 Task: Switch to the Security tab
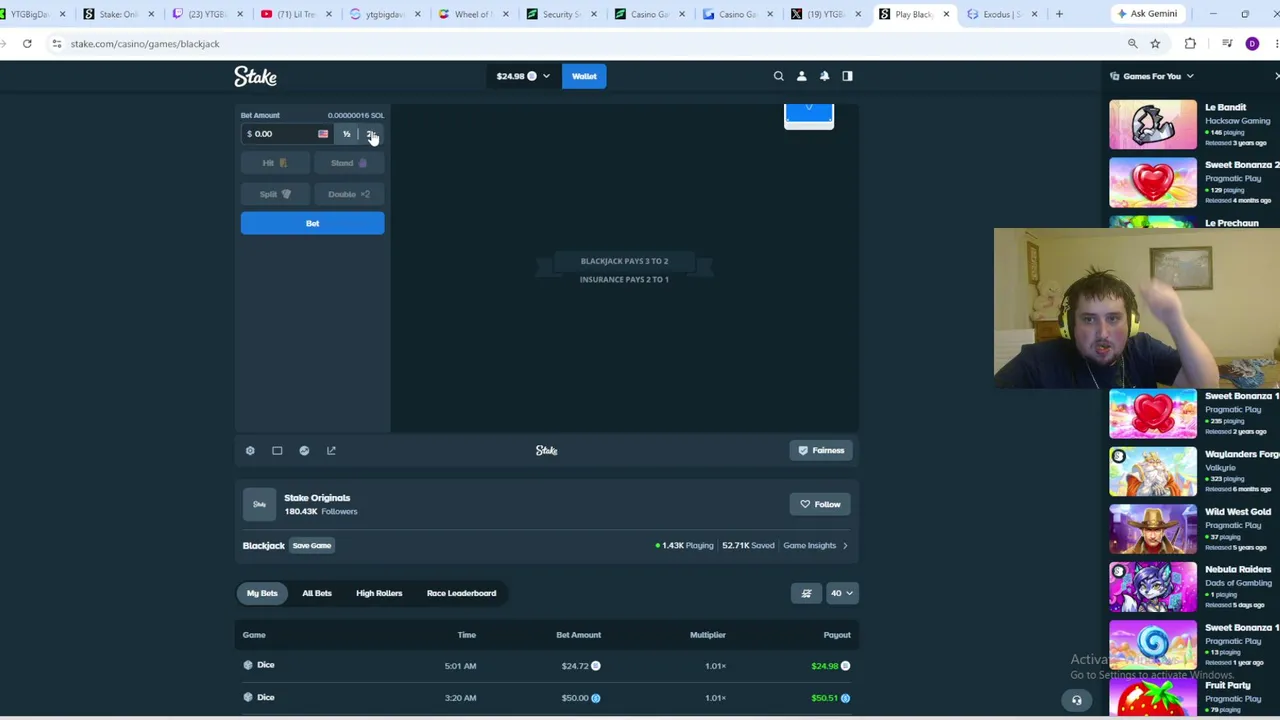point(560,14)
